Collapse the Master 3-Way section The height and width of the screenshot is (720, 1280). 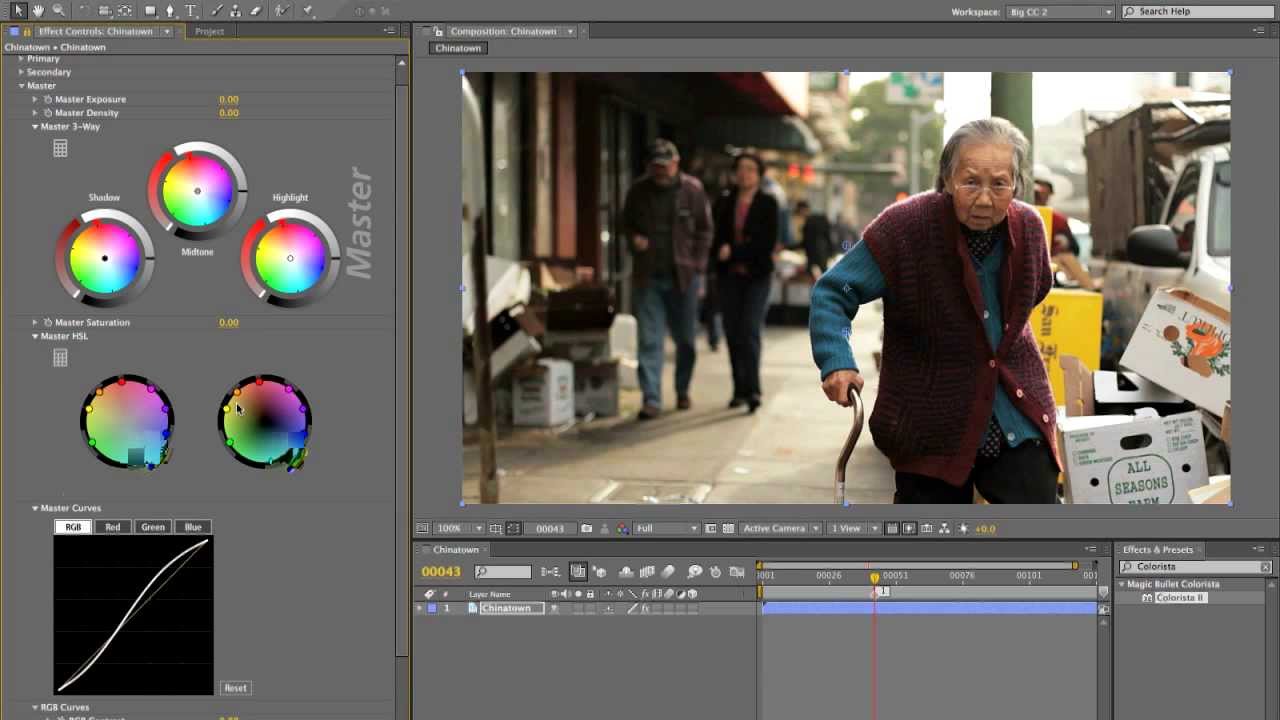[35, 127]
